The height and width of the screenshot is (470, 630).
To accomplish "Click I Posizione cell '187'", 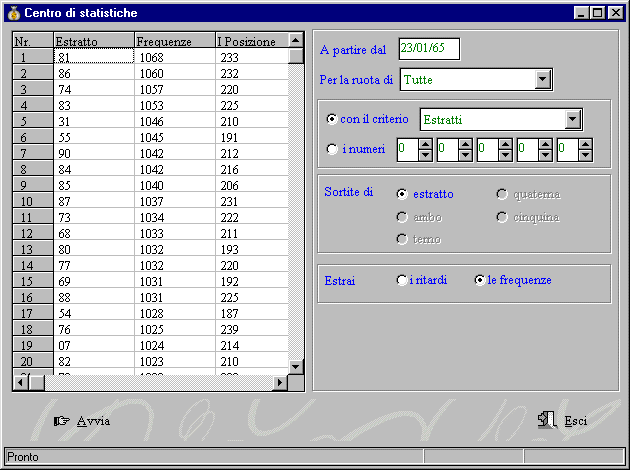I will (x=252, y=313).
